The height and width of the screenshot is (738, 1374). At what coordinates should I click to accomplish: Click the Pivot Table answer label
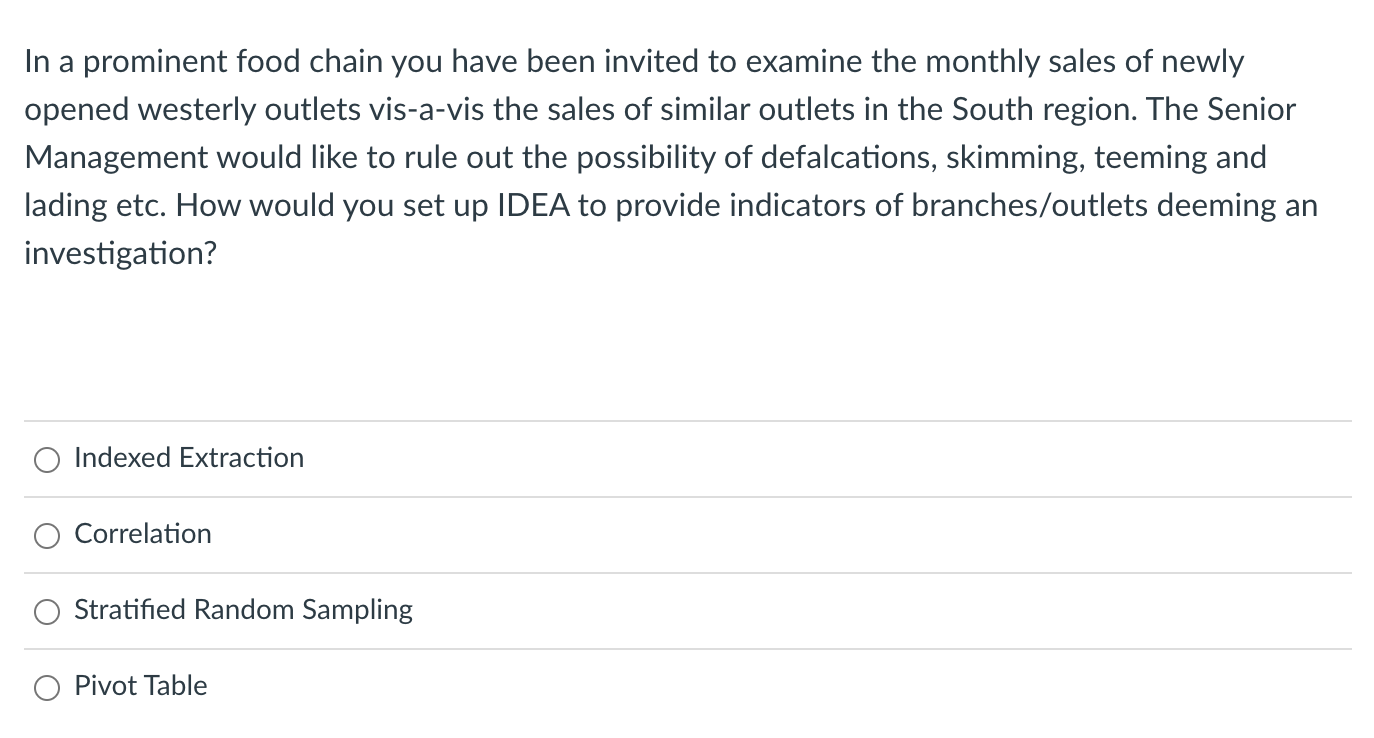(x=140, y=686)
